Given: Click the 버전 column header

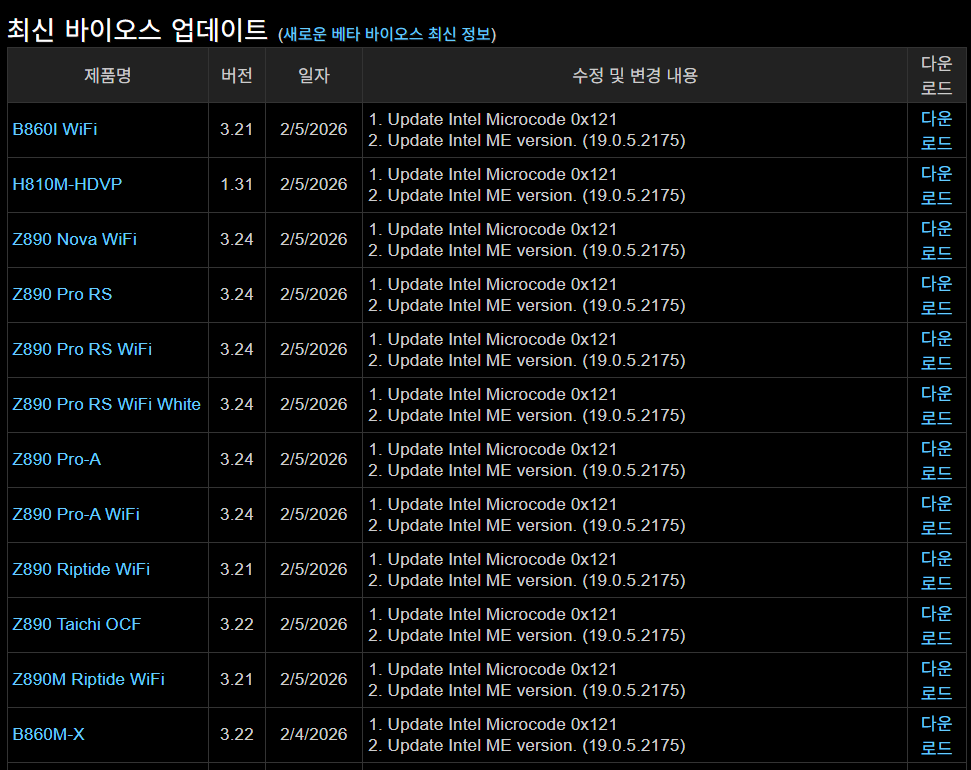Looking at the screenshot, I should 237,76.
